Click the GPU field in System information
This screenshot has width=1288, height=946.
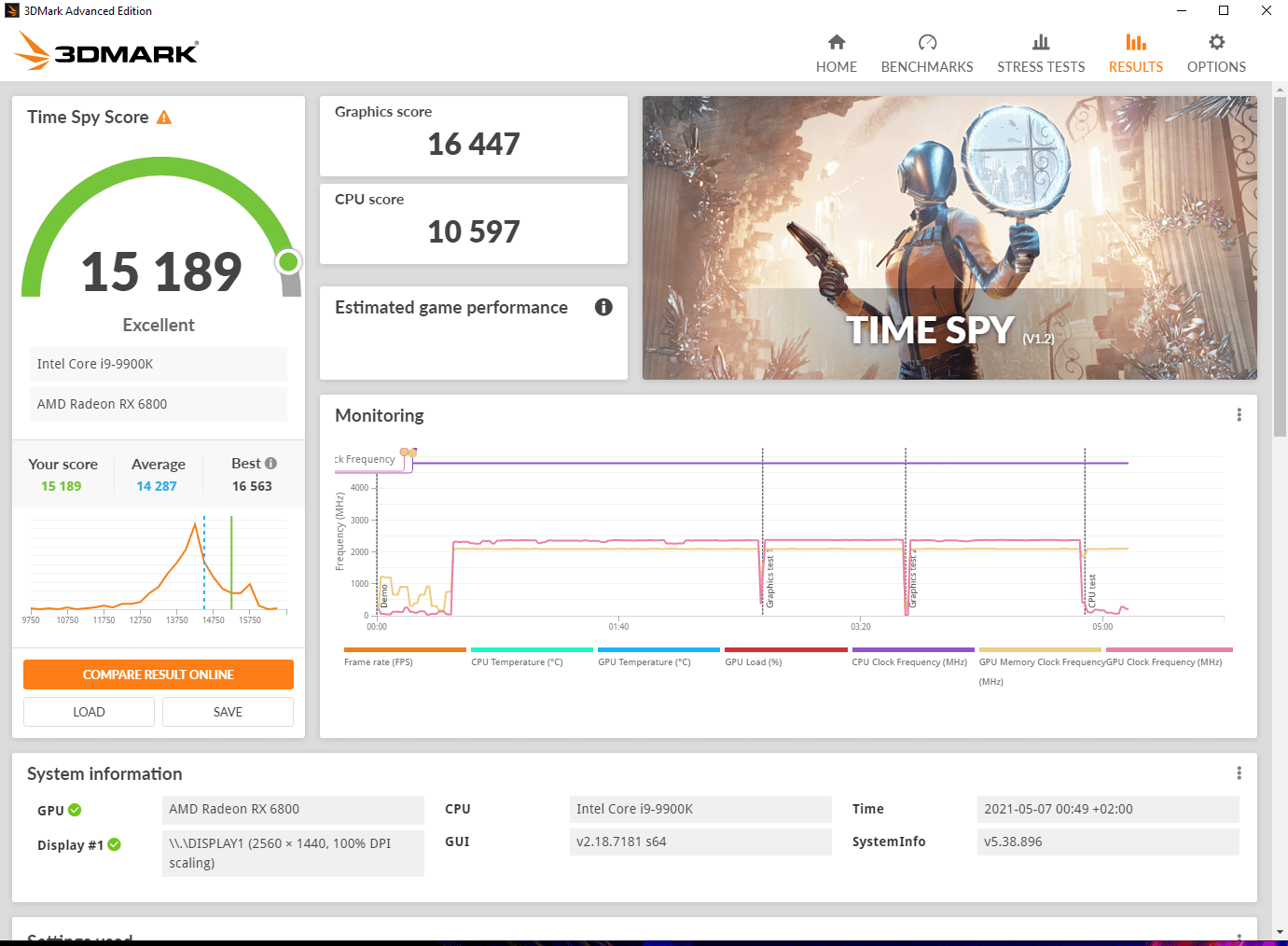(293, 809)
